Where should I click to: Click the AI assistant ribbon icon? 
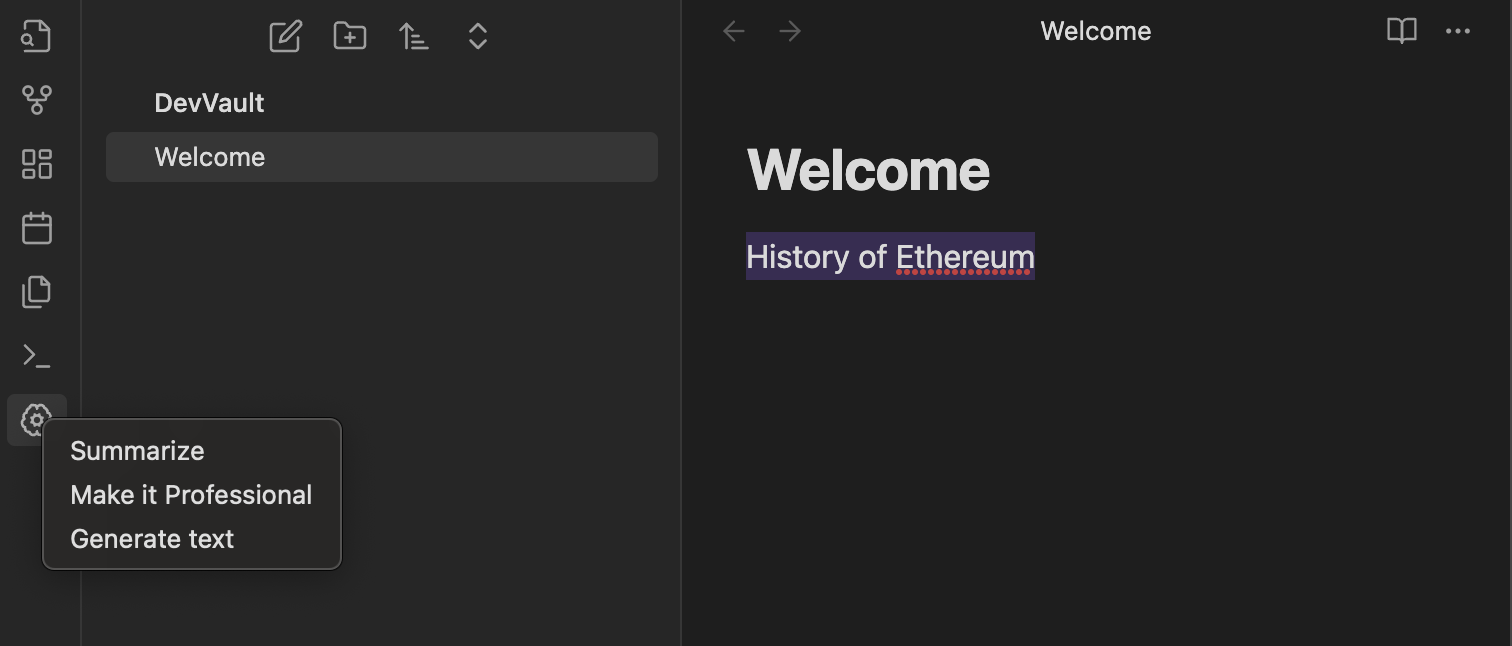tap(36, 420)
